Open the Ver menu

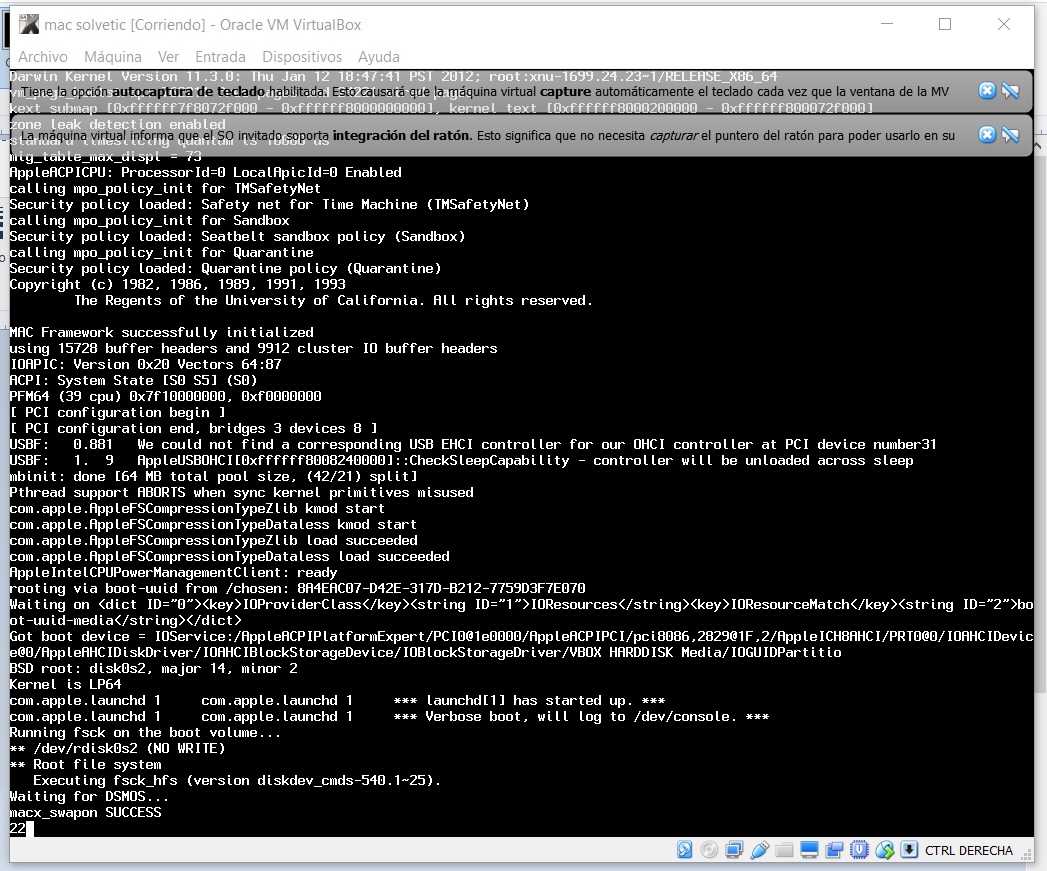(x=168, y=57)
